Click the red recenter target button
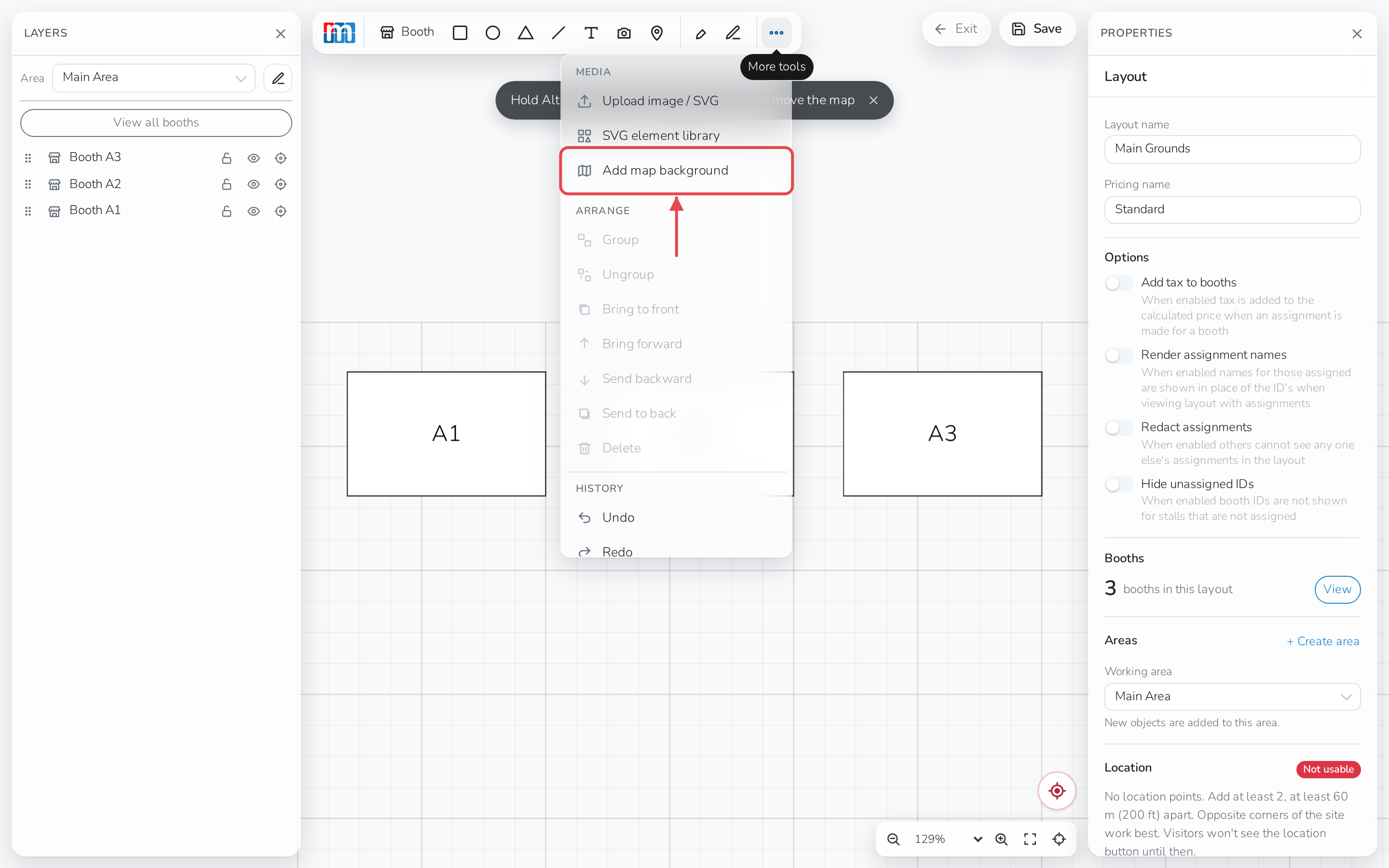The width and height of the screenshot is (1389, 868). 1057,790
